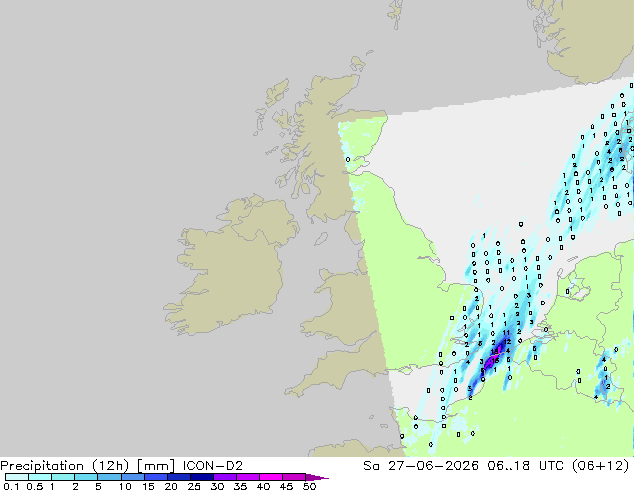
Task: Click the 25–30 mm dark blue legend swatch
Action: [202, 477]
